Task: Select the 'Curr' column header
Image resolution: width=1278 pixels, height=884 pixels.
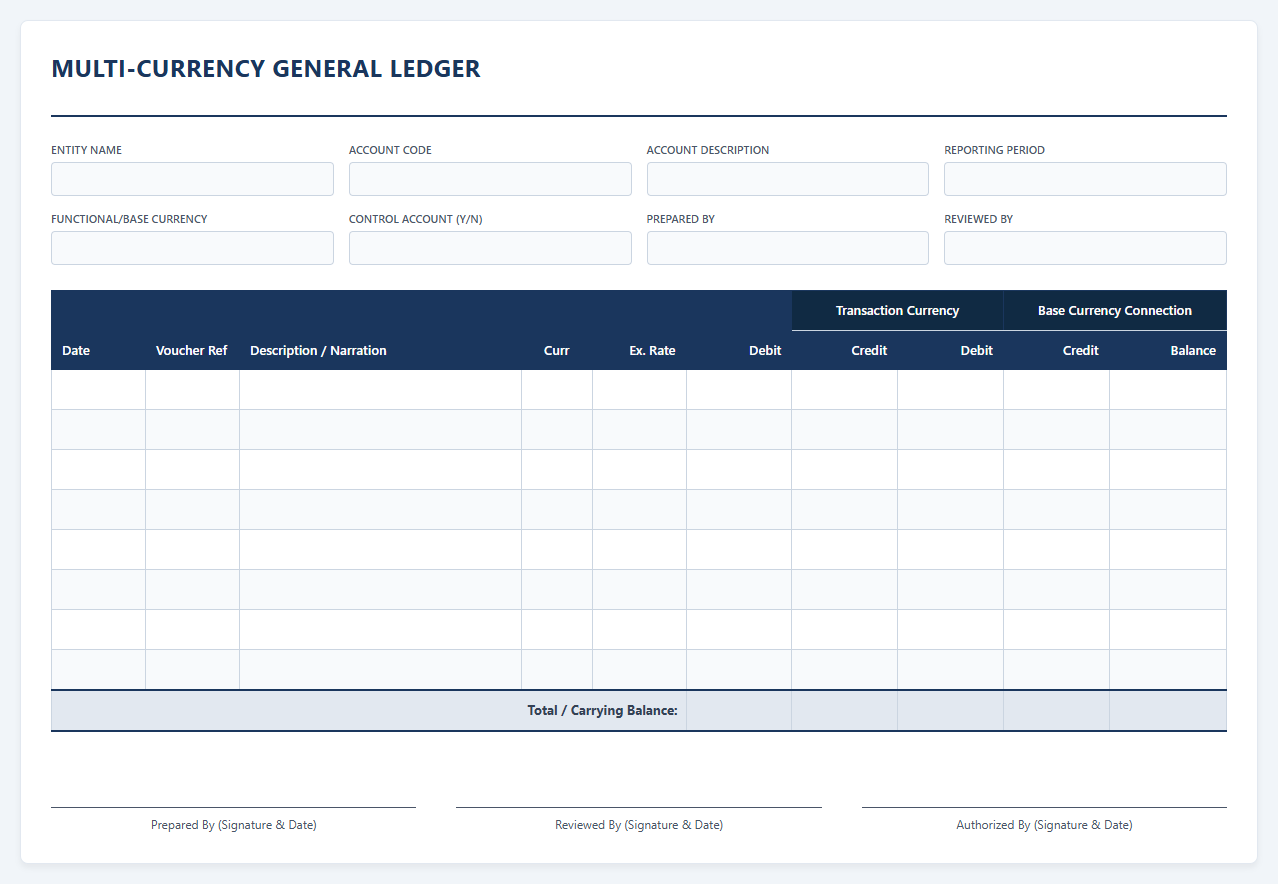Action: tap(556, 350)
